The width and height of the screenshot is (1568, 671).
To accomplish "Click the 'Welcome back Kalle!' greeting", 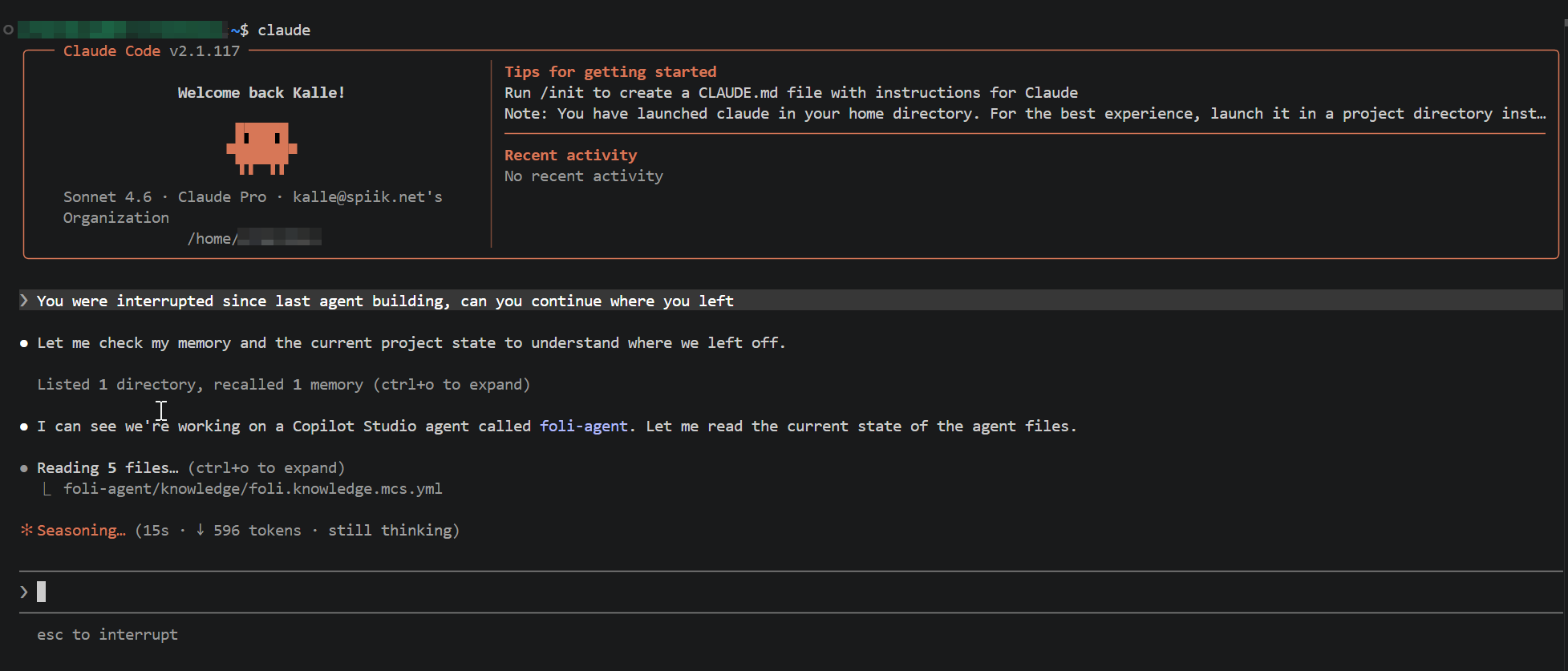I will [261, 93].
